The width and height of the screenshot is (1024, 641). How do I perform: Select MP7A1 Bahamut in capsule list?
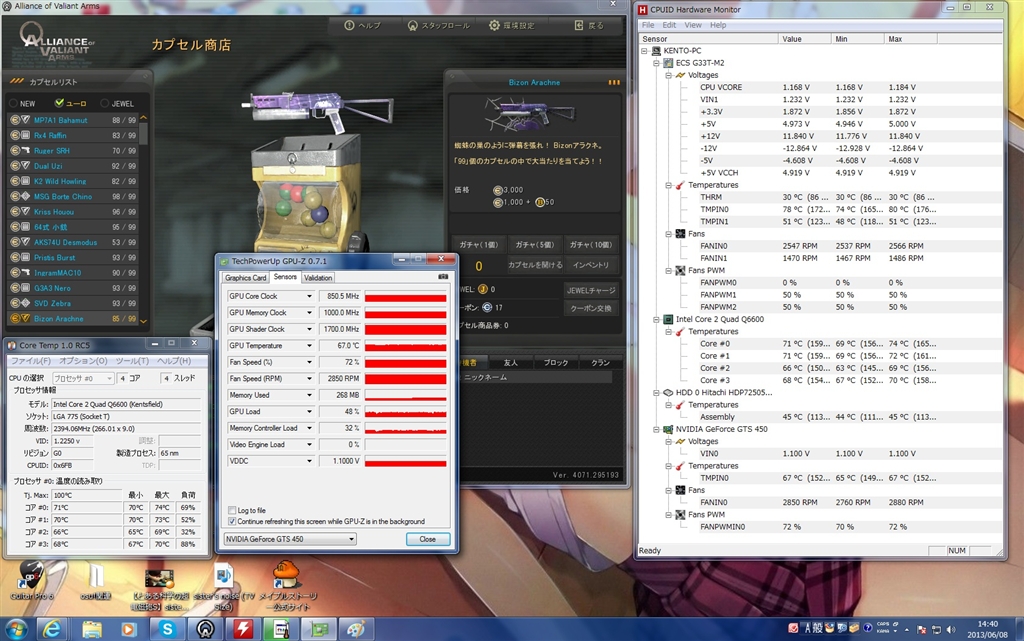coord(73,120)
